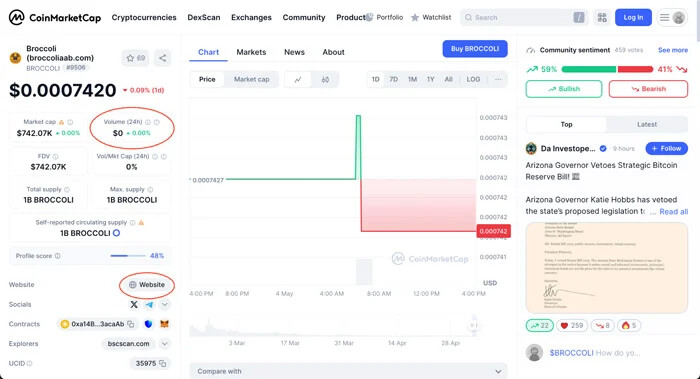Click the Profile score info icon
The width and height of the screenshot is (700, 379).
58,256
